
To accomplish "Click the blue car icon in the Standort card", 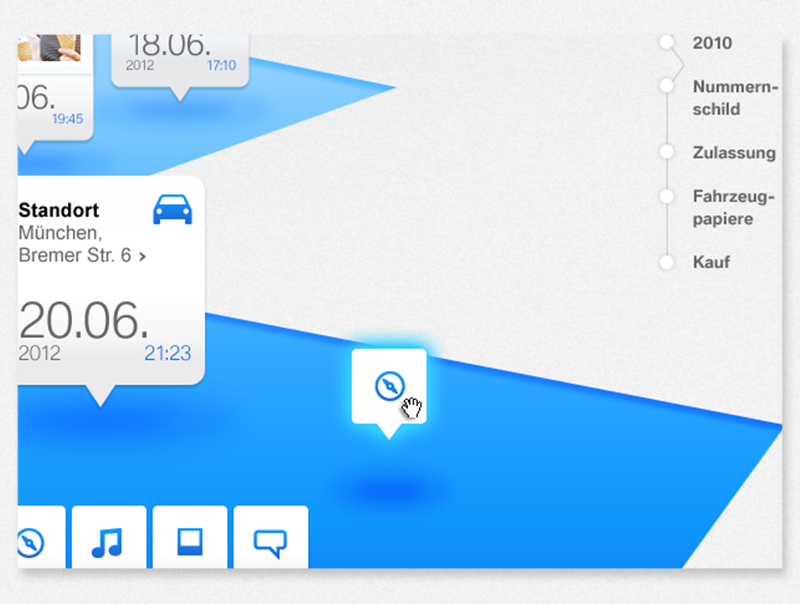I will 172,210.
